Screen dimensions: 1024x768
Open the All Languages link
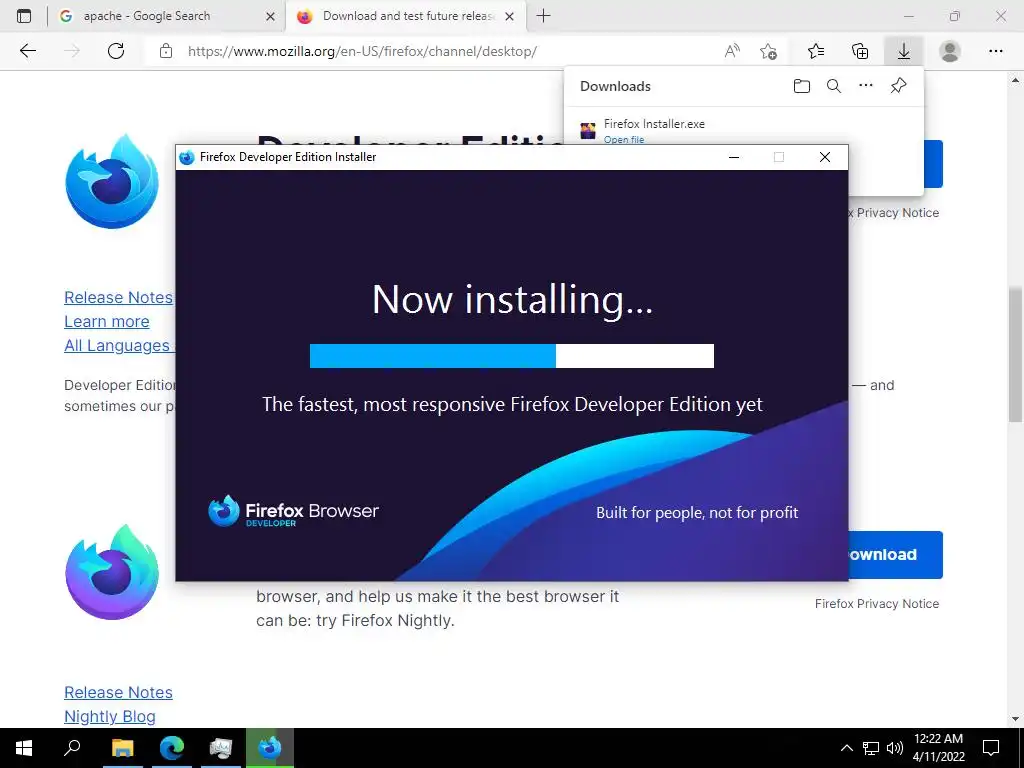coord(119,345)
